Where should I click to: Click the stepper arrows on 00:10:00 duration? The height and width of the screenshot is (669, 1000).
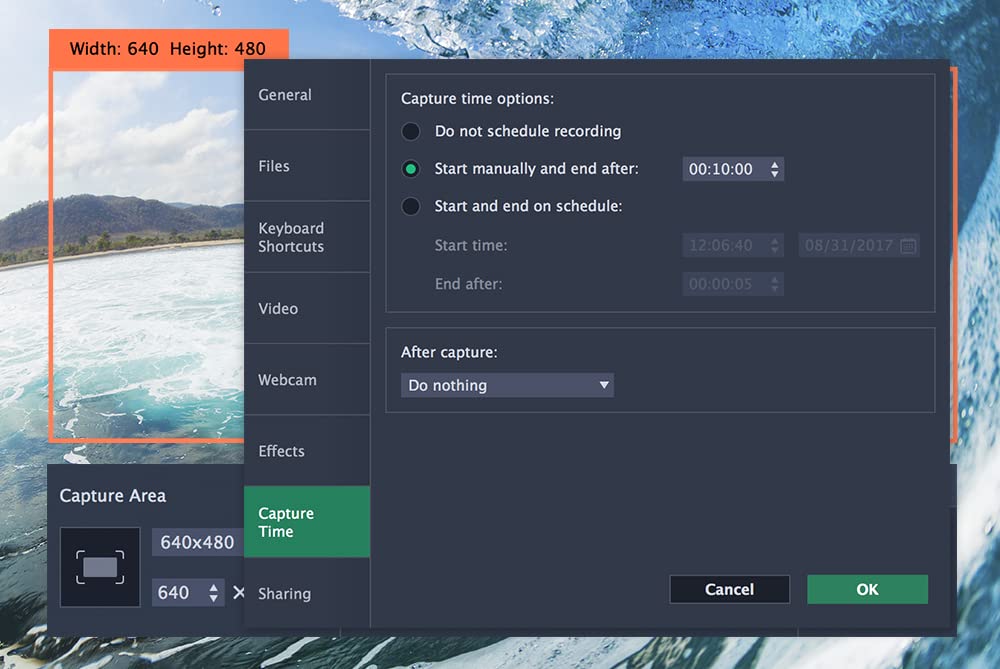[775, 170]
